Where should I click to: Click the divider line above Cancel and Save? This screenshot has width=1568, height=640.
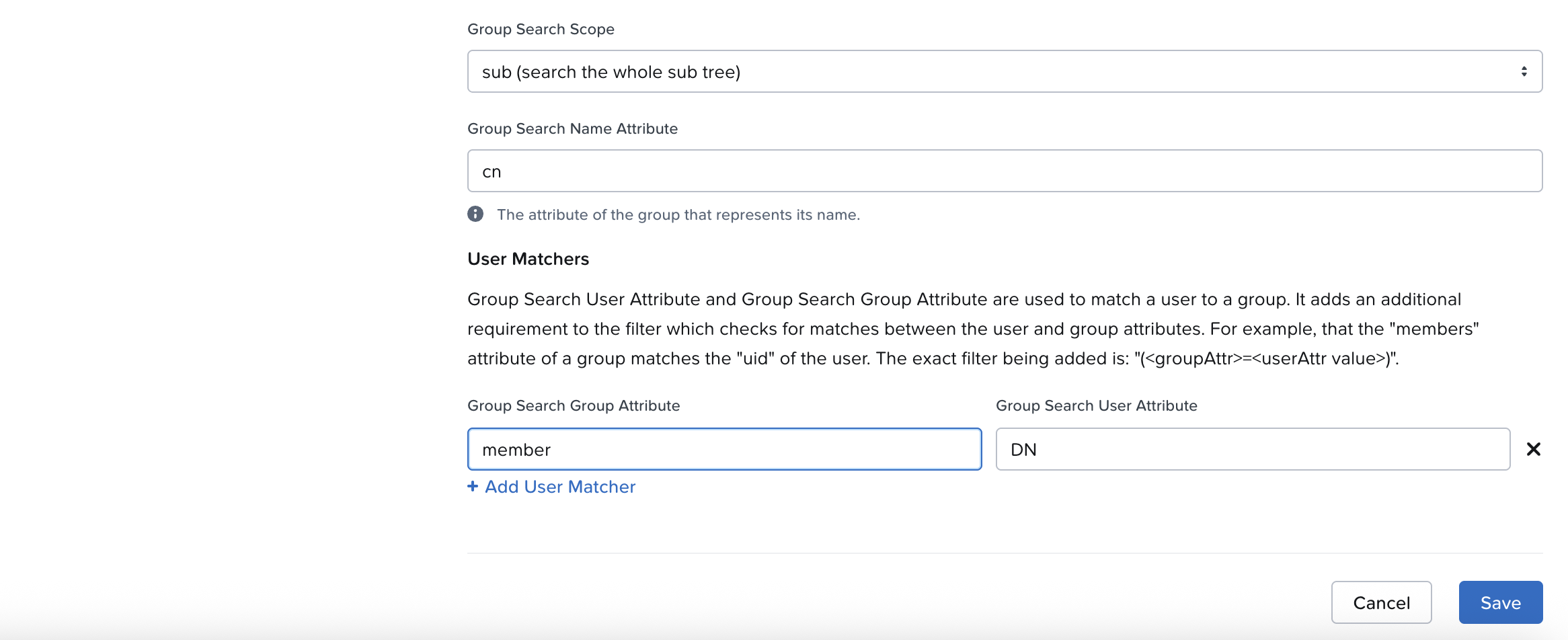(x=1004, y=553)
